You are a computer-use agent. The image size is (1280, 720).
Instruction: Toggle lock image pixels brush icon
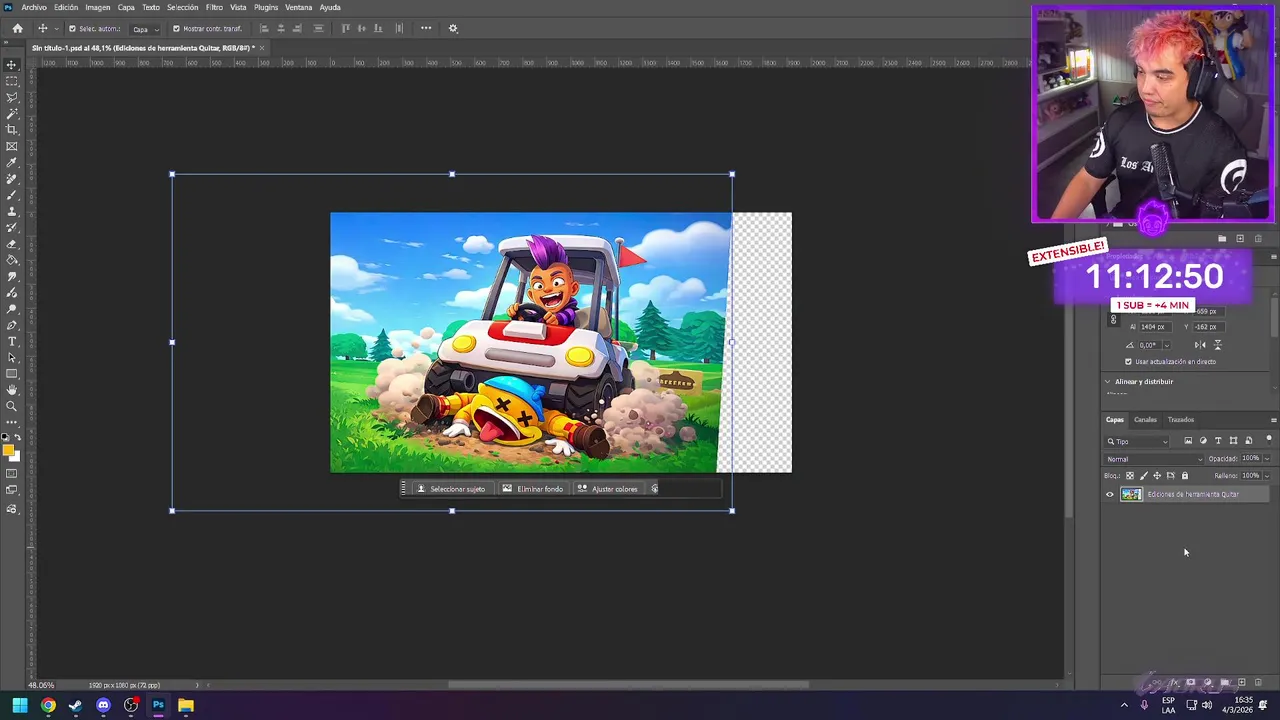tap(1144, 476)
